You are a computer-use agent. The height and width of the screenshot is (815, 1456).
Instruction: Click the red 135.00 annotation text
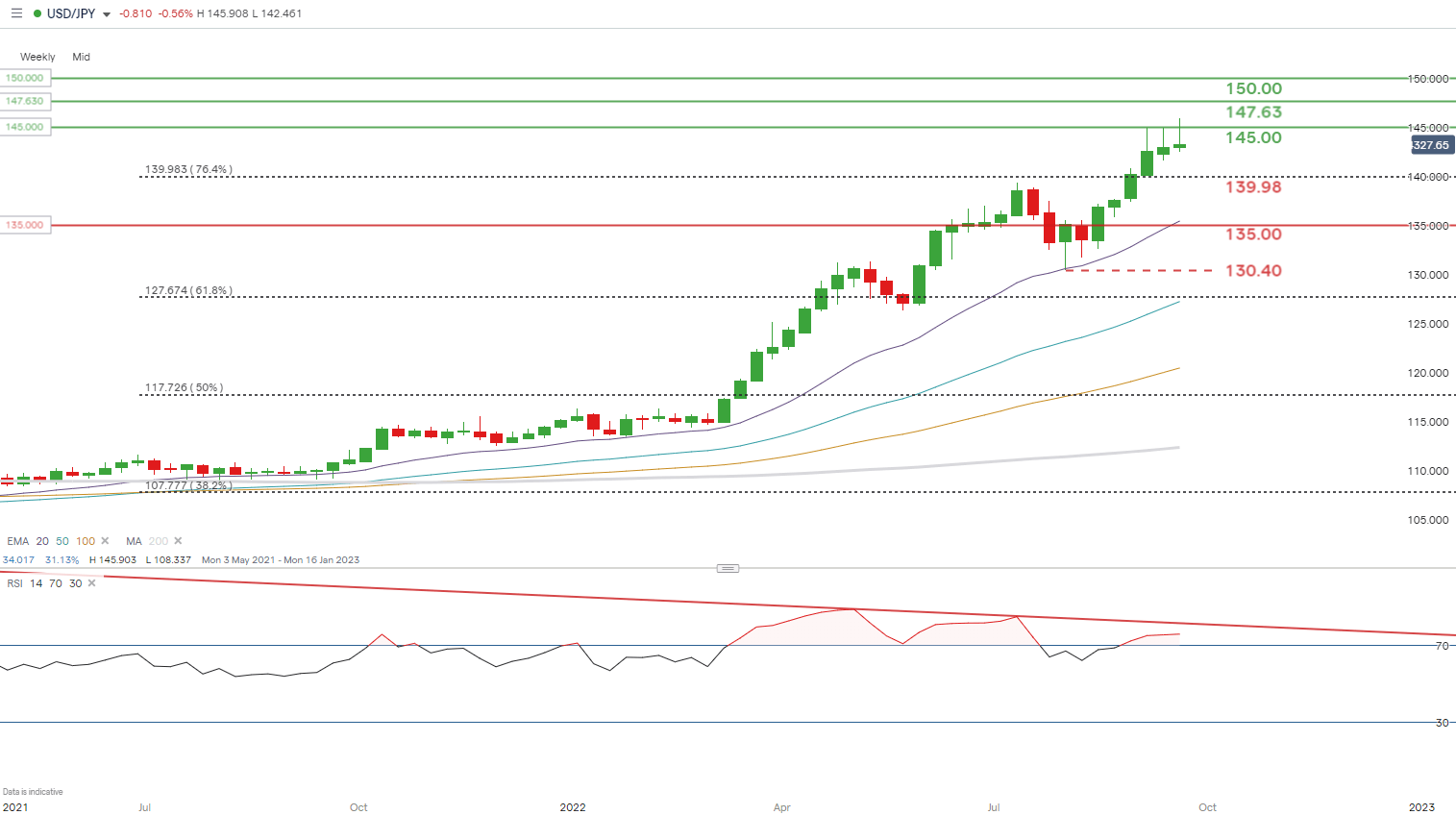tap(1253, 234)
